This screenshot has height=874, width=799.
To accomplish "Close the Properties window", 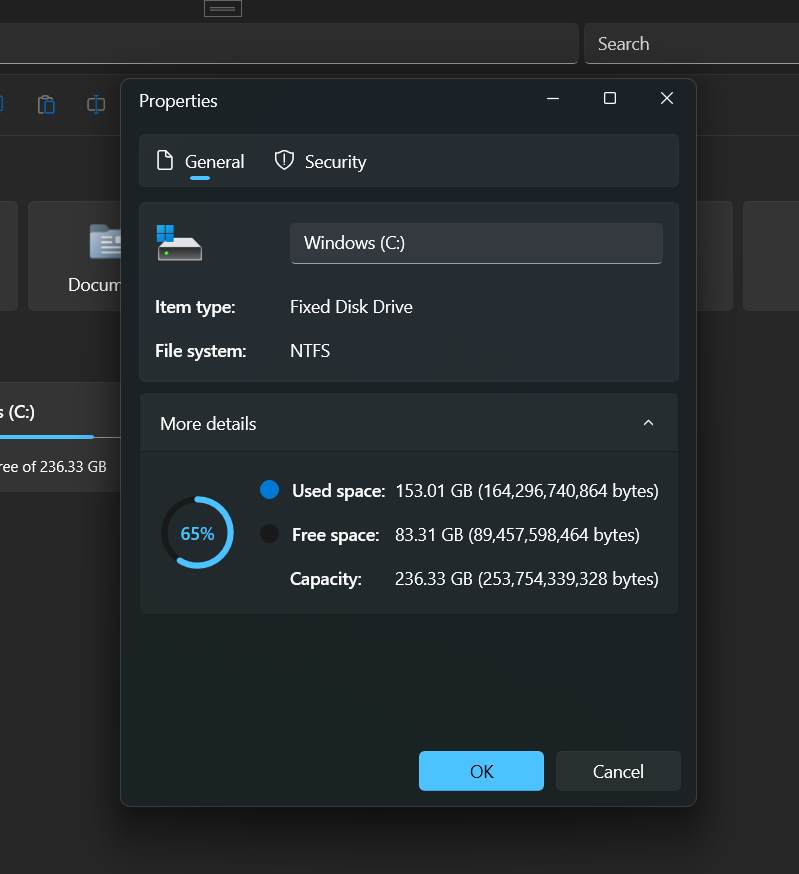I will (x=667, y=99).
